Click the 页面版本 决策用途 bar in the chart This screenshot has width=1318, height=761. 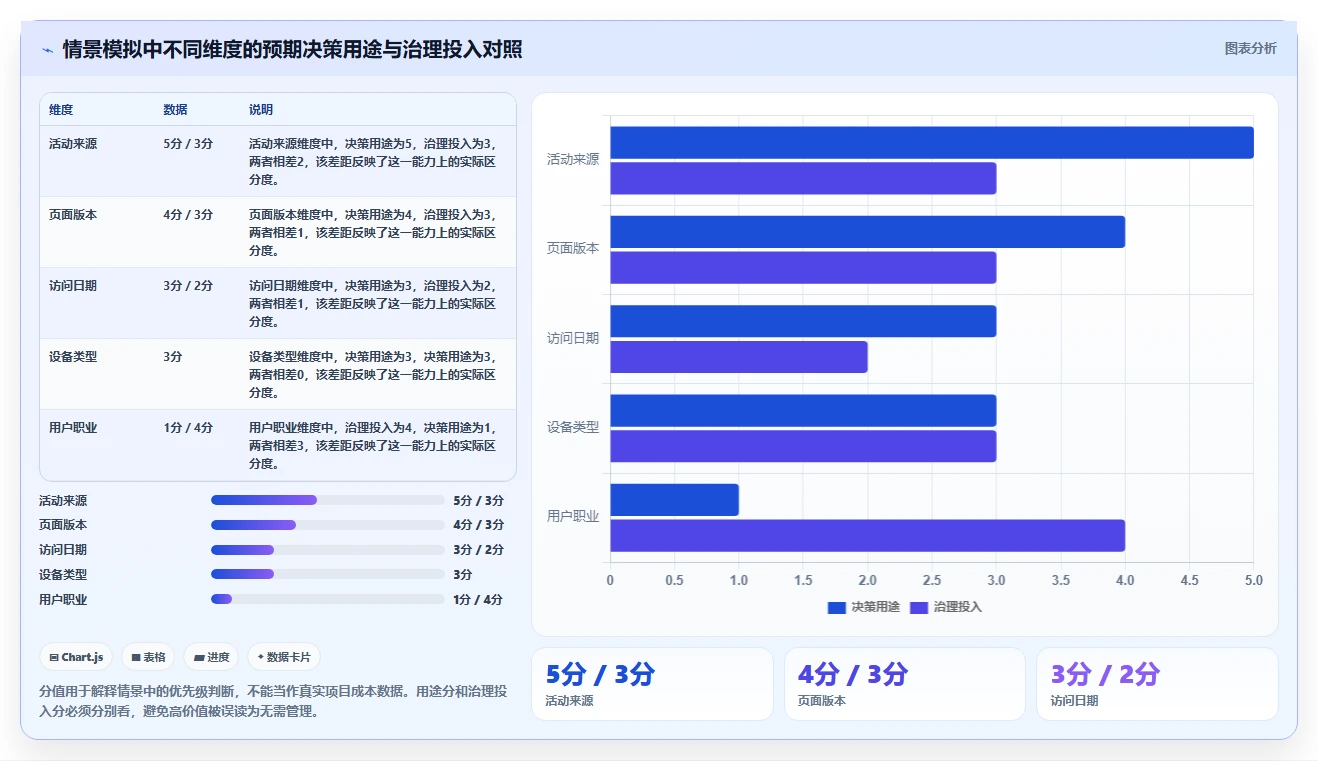coord(867,232)
